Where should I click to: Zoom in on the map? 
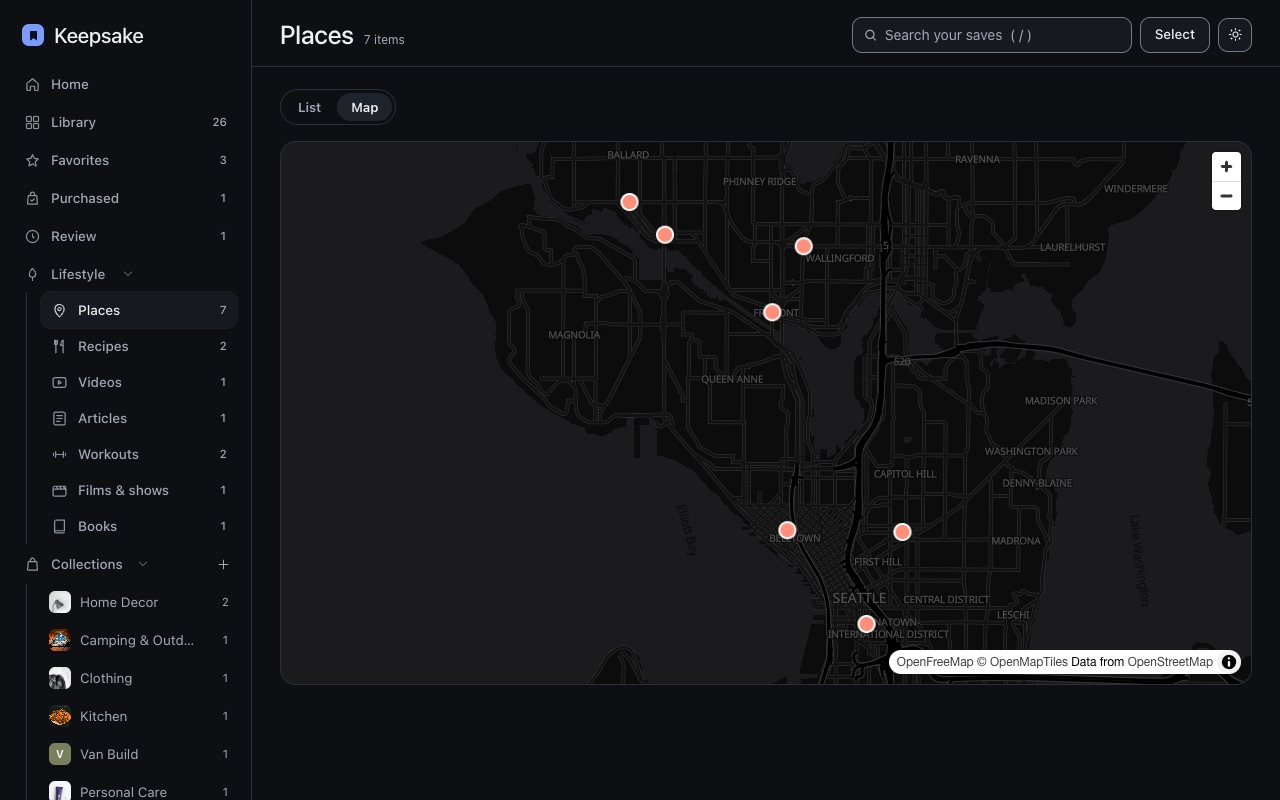click(1226, 167)
